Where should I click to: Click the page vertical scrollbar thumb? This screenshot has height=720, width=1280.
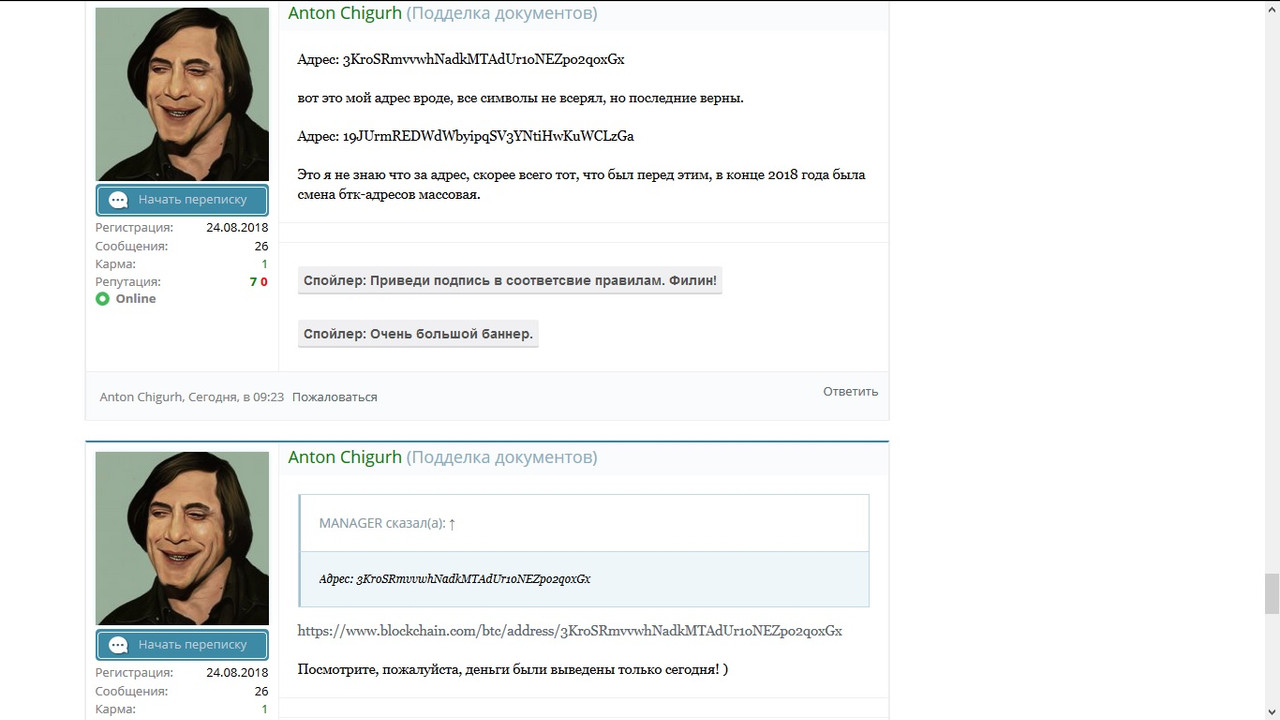(x=1272, y=593)
